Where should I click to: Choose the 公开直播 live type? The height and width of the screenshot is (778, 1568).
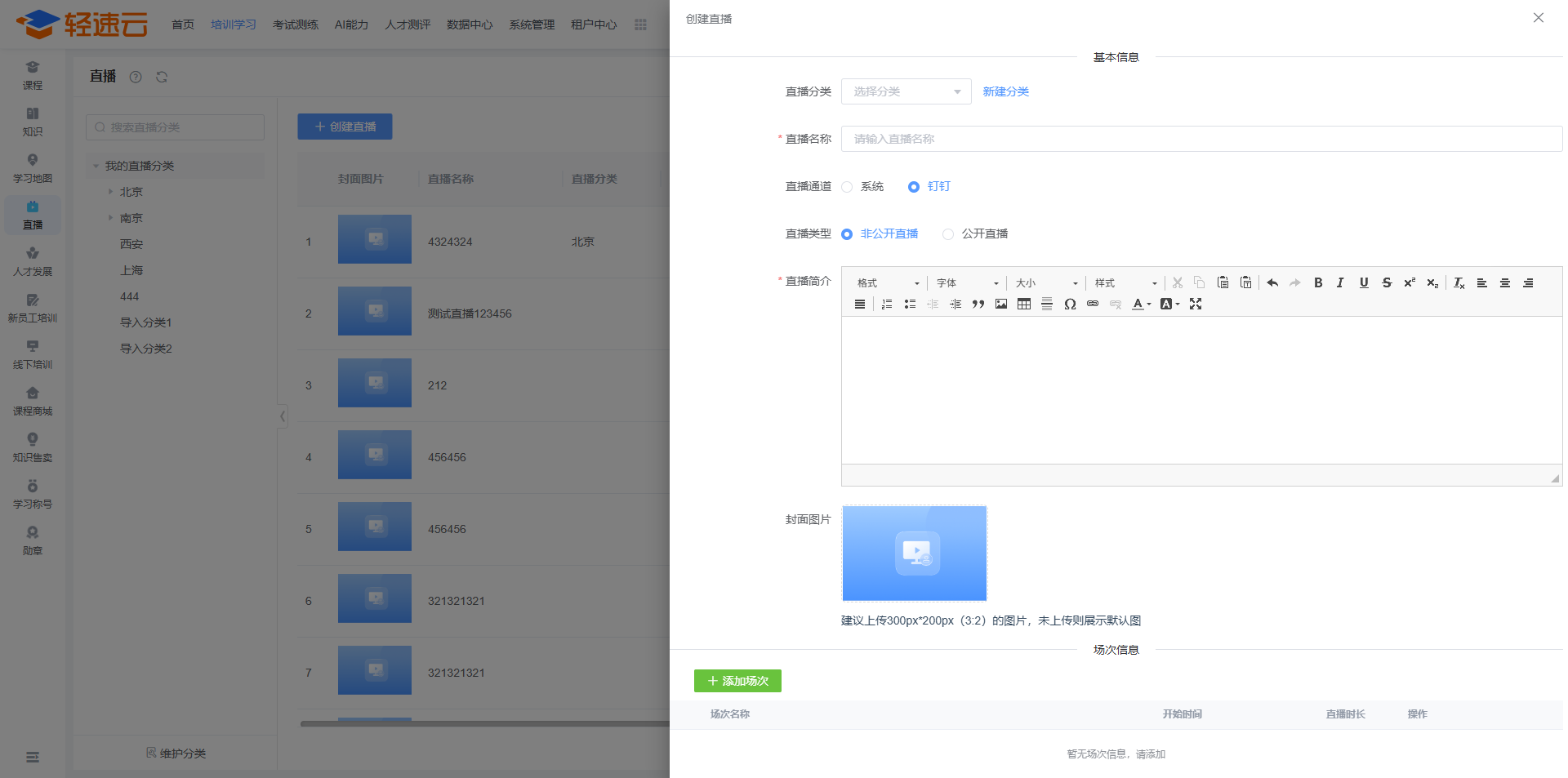pyautogui.click(x=948, y=234)
